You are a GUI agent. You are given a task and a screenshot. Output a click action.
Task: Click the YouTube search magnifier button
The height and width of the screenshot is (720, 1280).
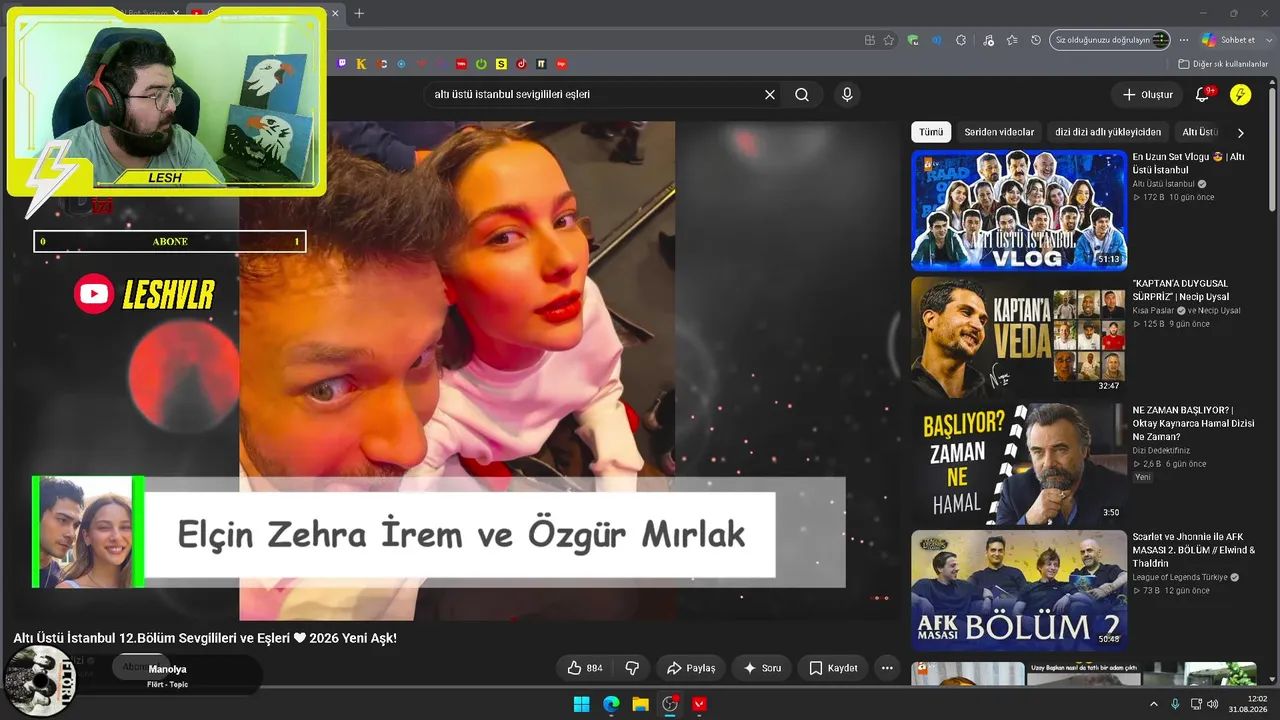(802, 95)
